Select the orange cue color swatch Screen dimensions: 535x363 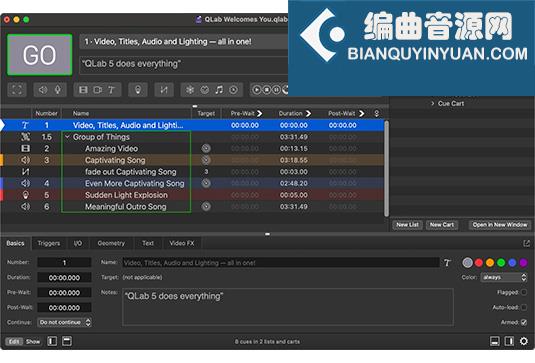pyautogui.click(x=490, y=262)
